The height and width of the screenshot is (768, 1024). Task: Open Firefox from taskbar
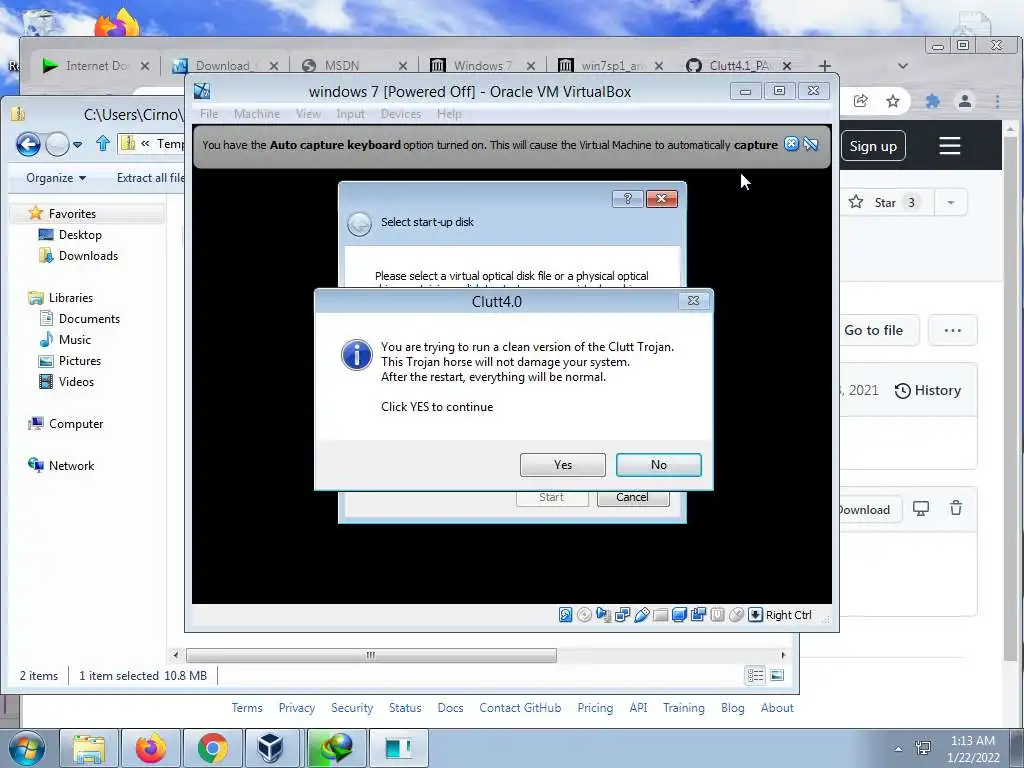pyautogui.click(x=151, y=748)
